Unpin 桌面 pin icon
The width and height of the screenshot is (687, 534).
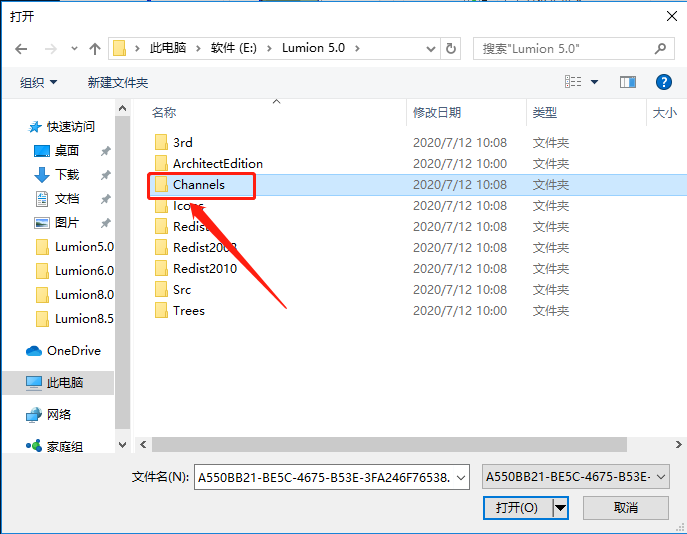point(105,151)
